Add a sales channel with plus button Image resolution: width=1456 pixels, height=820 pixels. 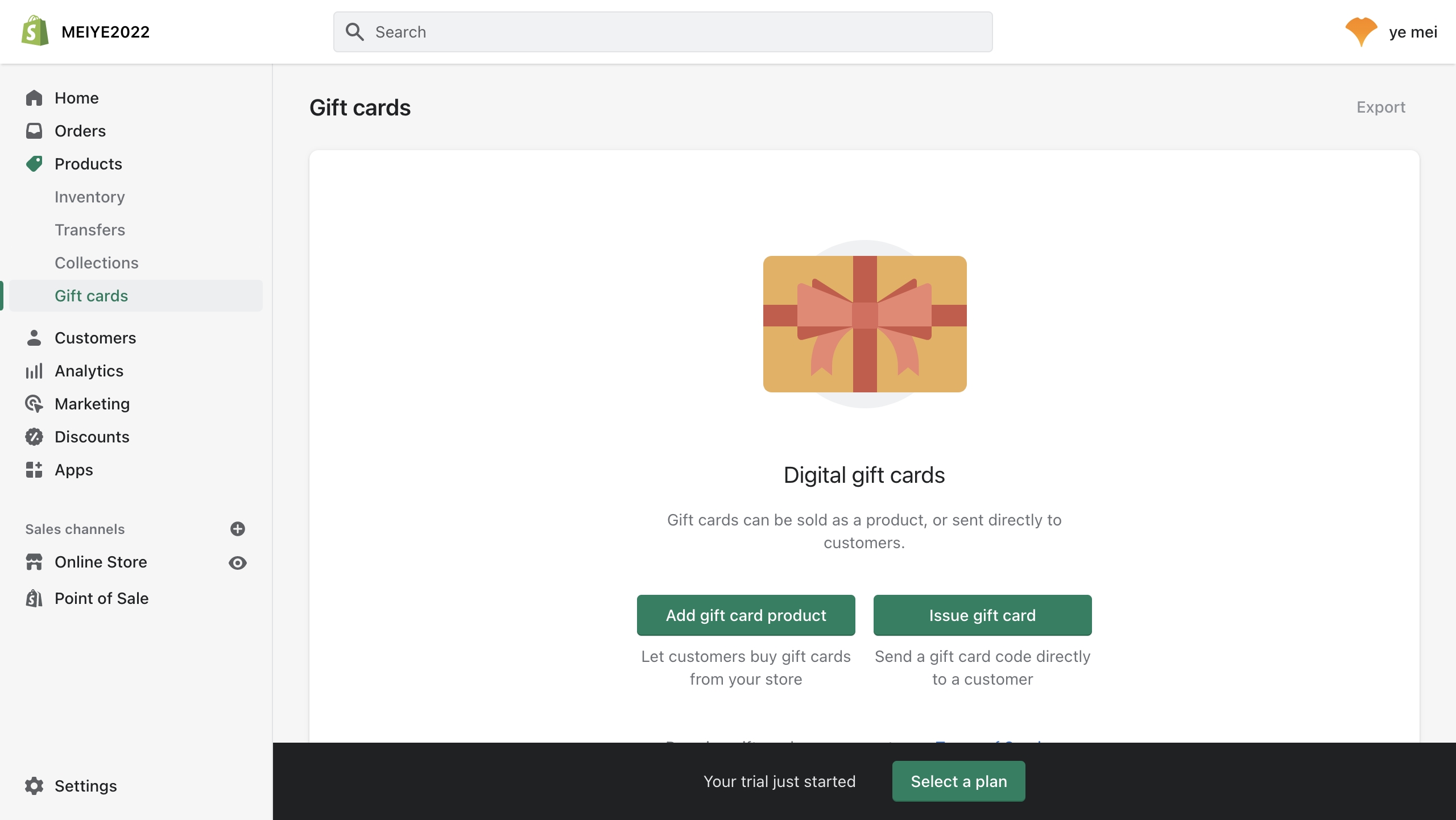tap(238, 529)
